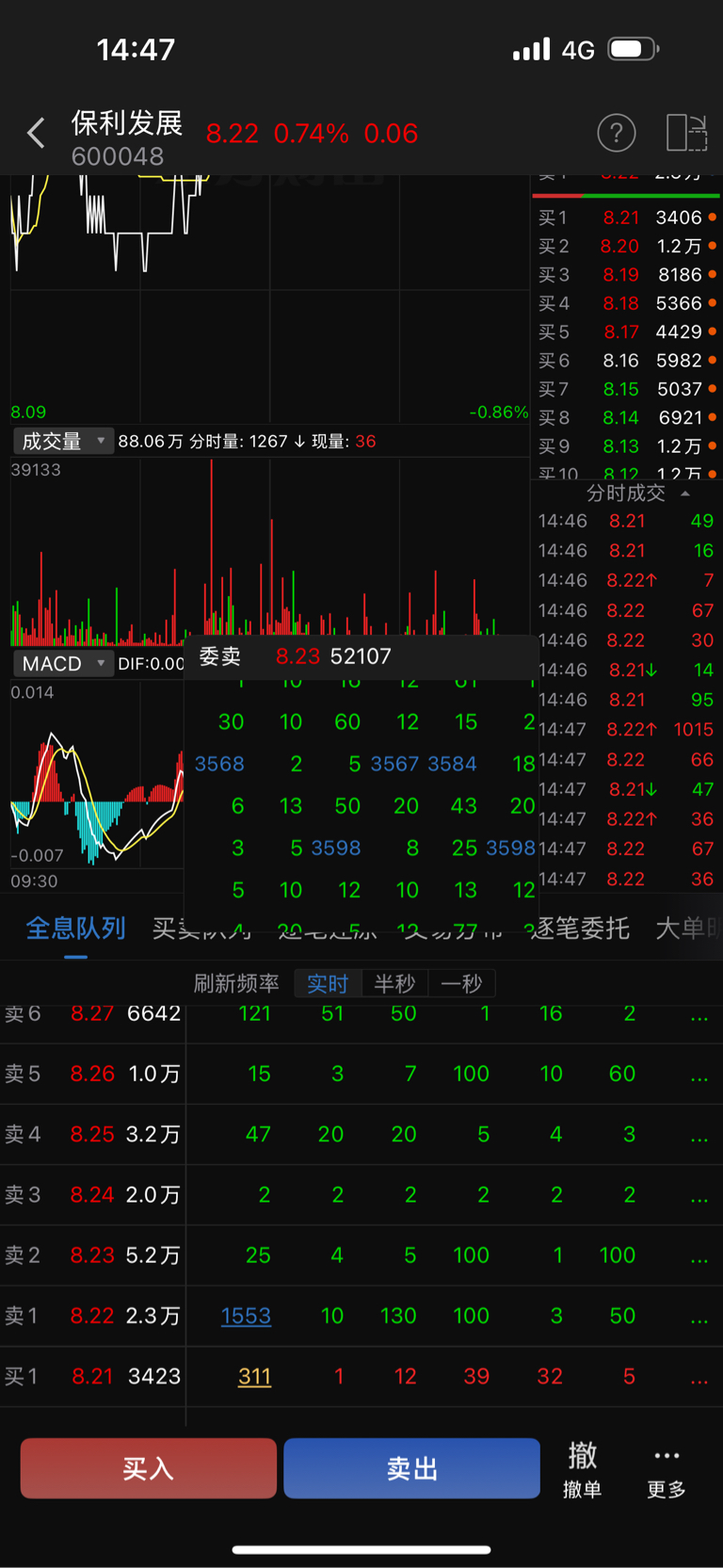Tap the 14:47 trade with volume 1015
Image resolution: width=723 pixels, height=1568 pixels.
(626, 729)
